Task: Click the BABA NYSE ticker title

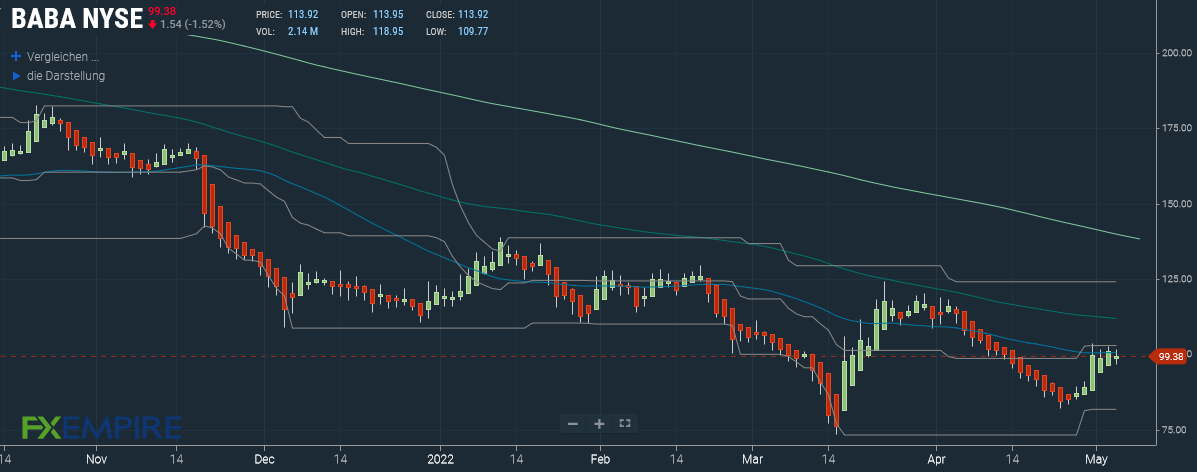Action: (x=76, y=18)
